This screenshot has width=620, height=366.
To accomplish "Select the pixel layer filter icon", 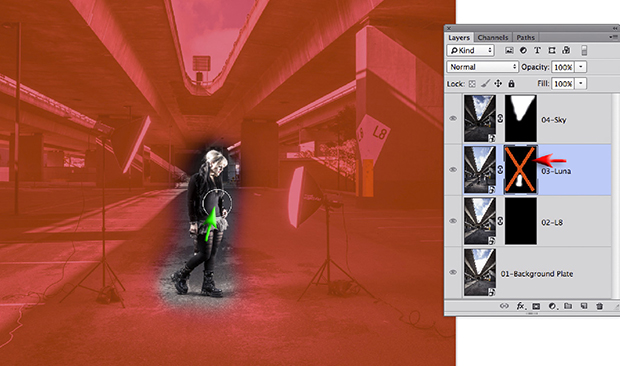I will (x=509, y=50).
